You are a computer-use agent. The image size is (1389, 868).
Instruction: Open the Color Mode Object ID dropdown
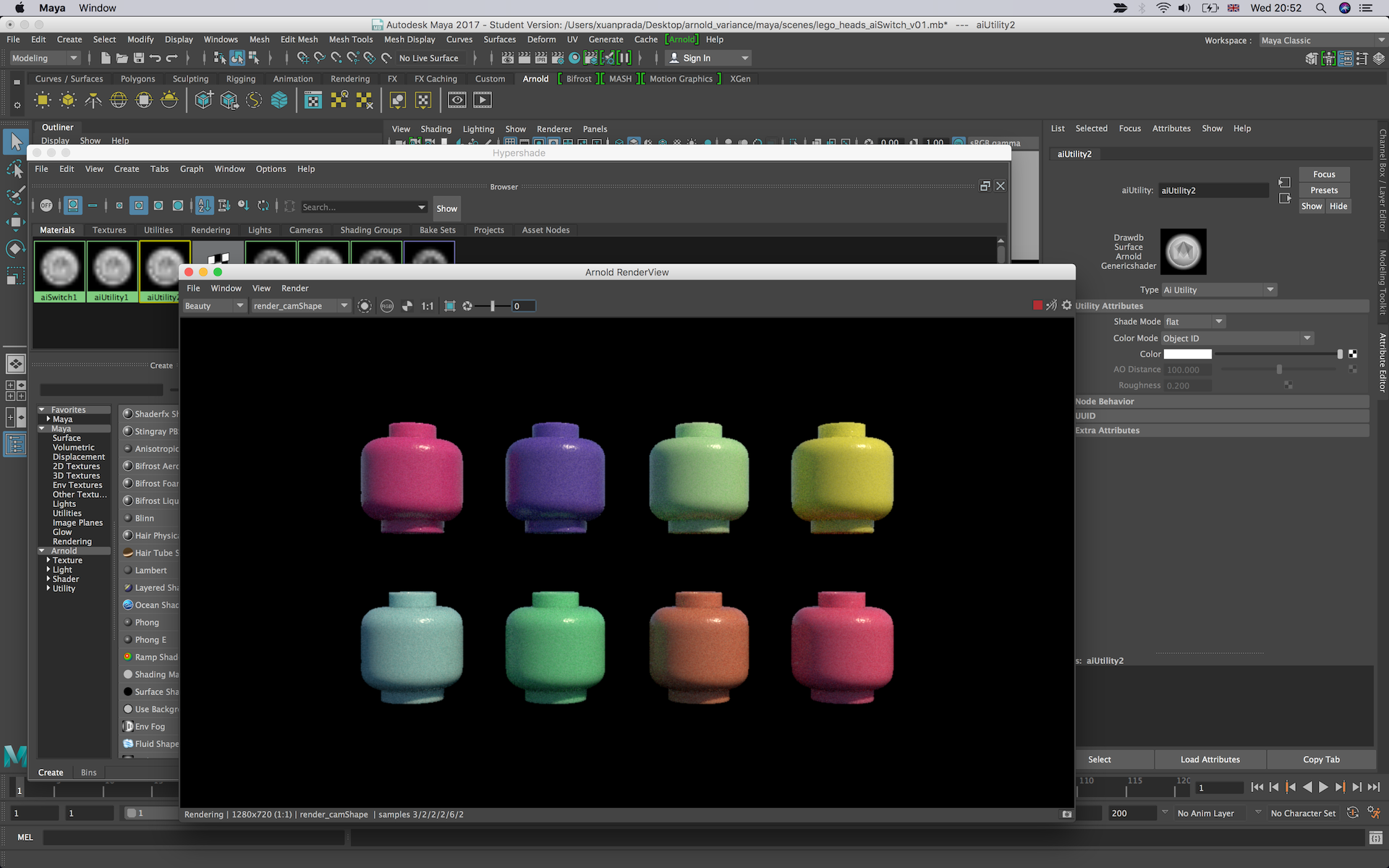pos(1237,339)
